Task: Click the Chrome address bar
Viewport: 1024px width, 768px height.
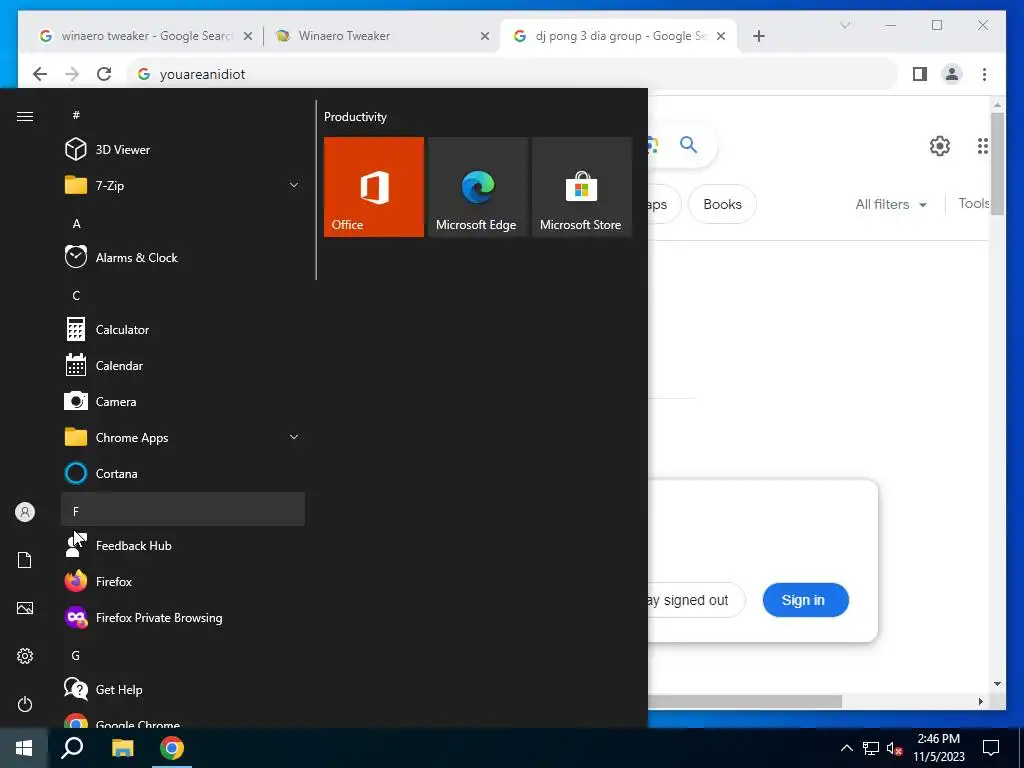Action: click(x=512, y=74)
